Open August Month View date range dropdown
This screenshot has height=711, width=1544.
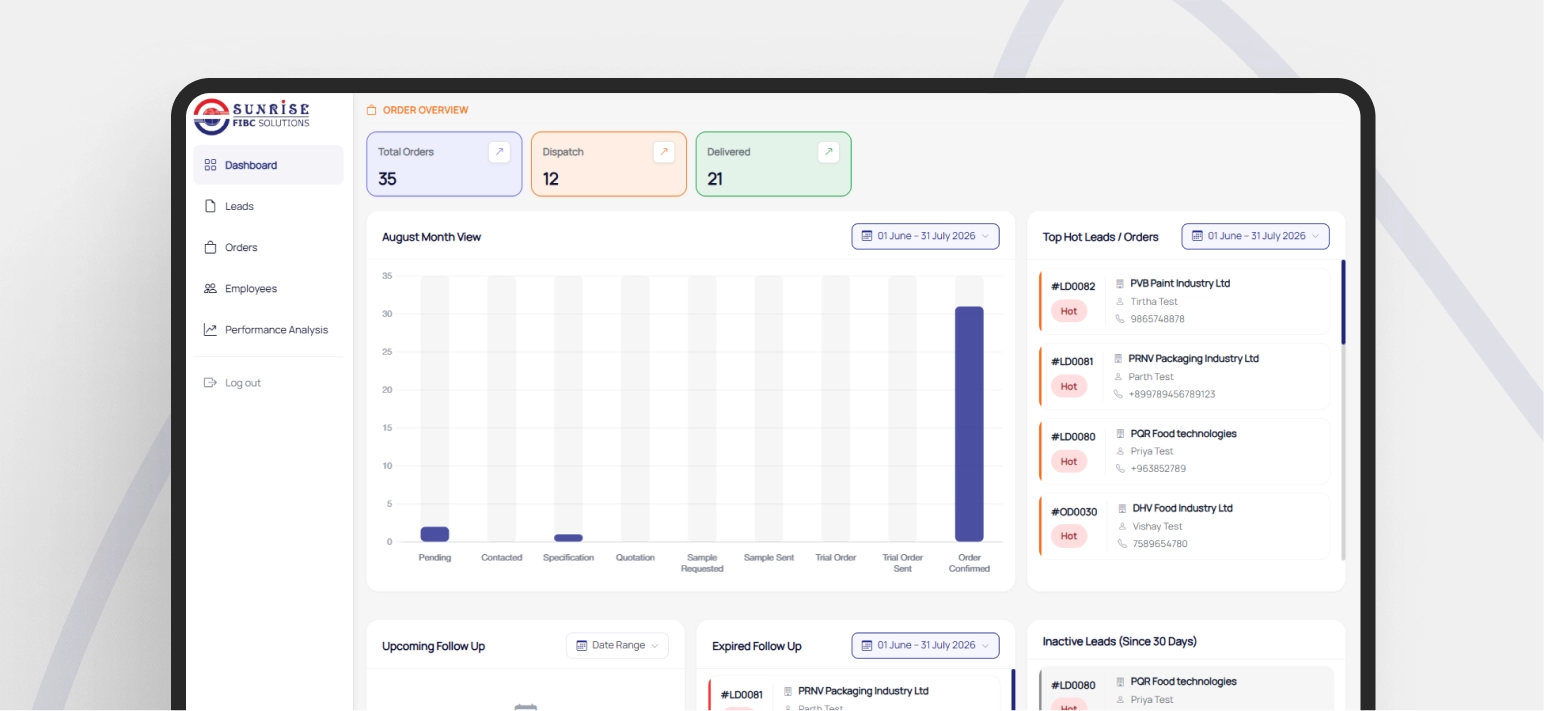[925, 236]
